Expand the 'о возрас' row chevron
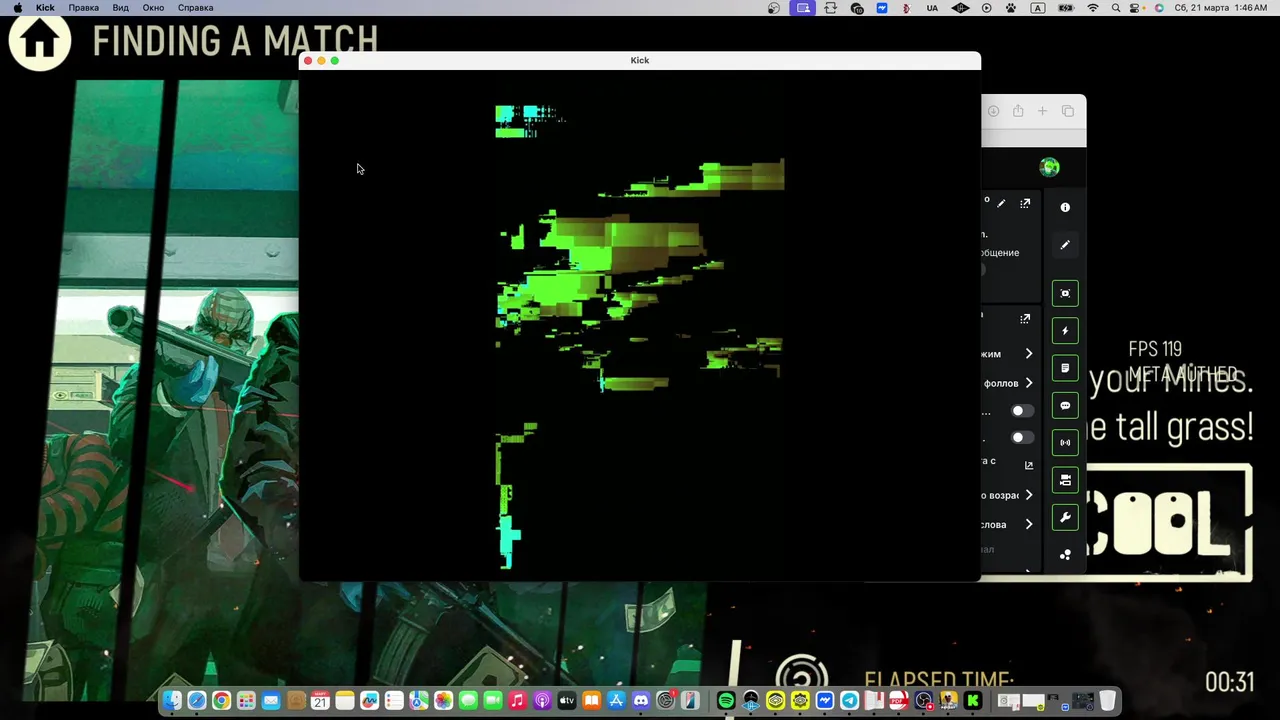 click(x=1028, y=495)
